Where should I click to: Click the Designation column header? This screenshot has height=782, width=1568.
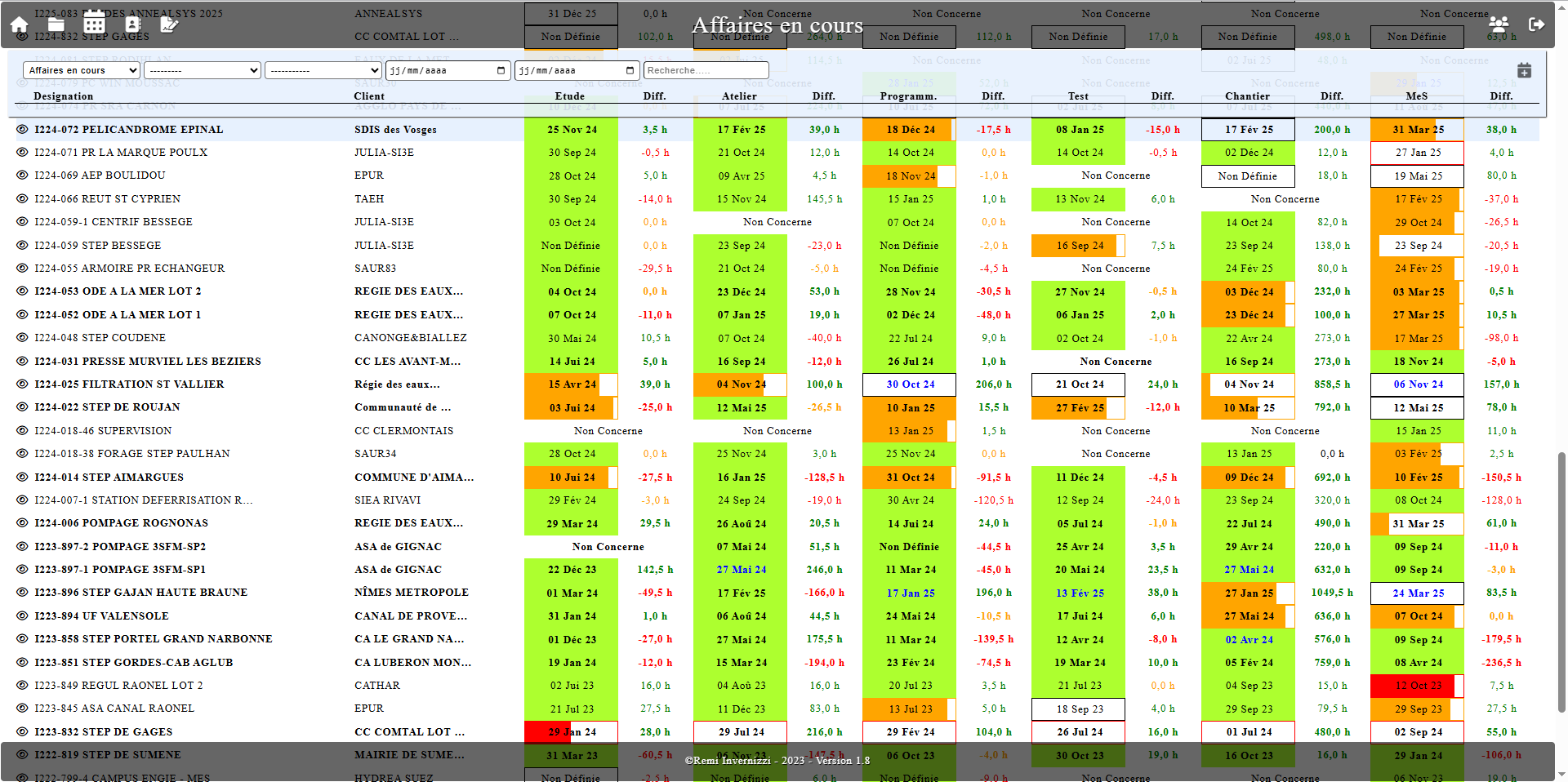click(64, 96)
